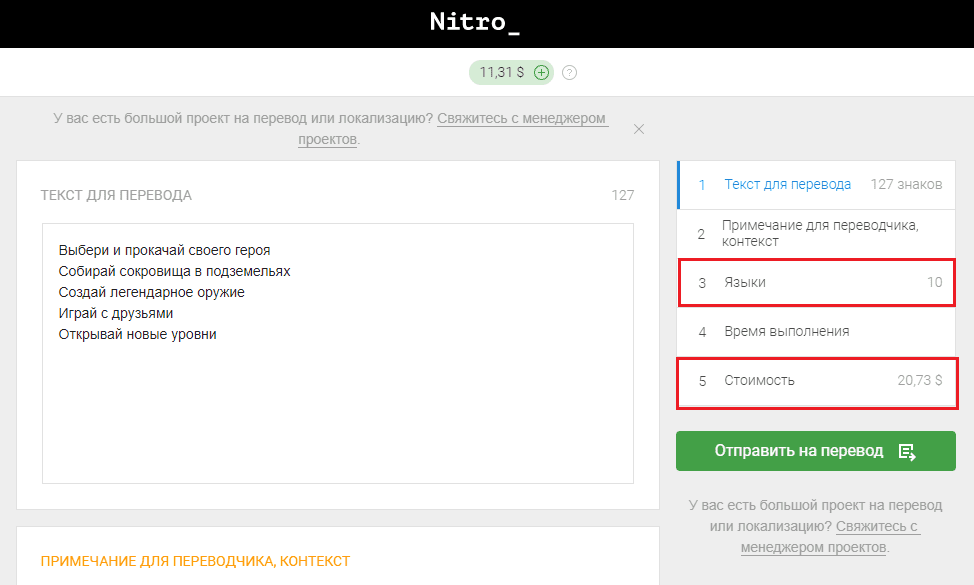
Task: Jump to step 4 'Время выполнения'
Action: pos(786,331)
